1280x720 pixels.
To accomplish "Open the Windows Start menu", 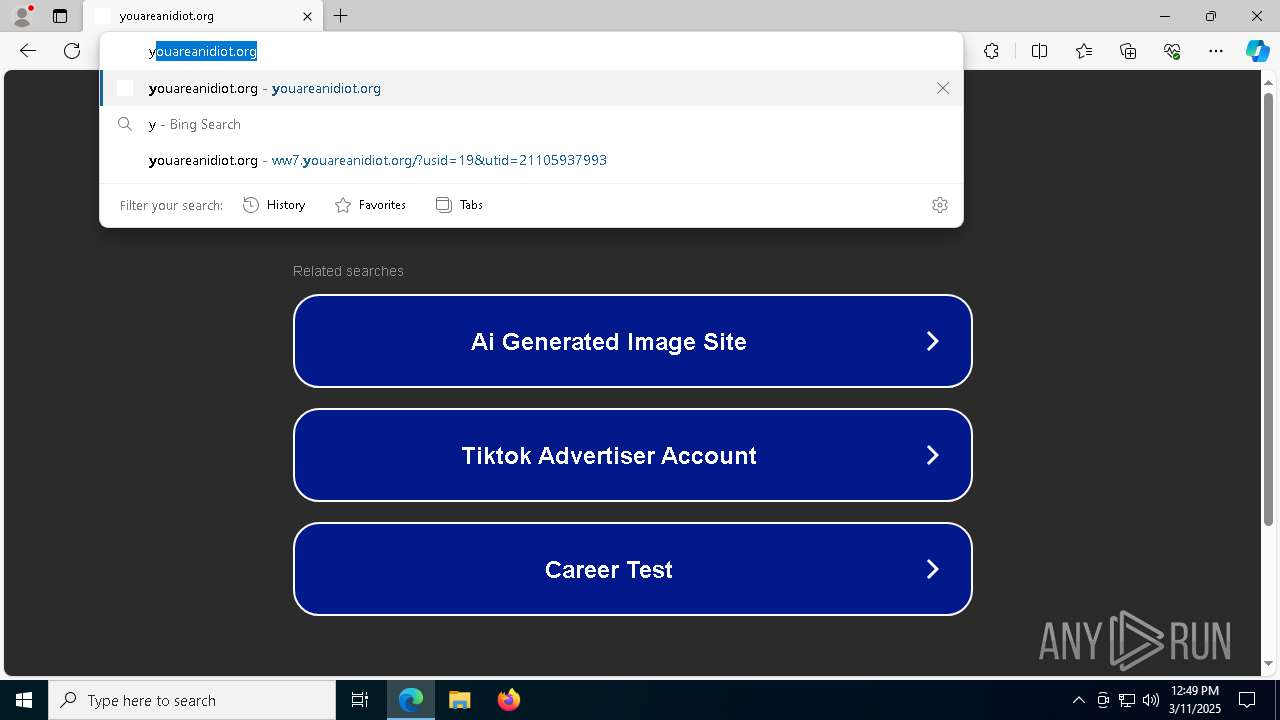I will point(24,700).
